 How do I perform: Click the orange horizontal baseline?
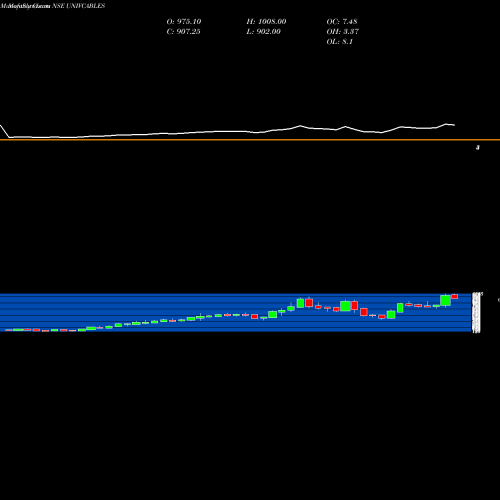250,140
